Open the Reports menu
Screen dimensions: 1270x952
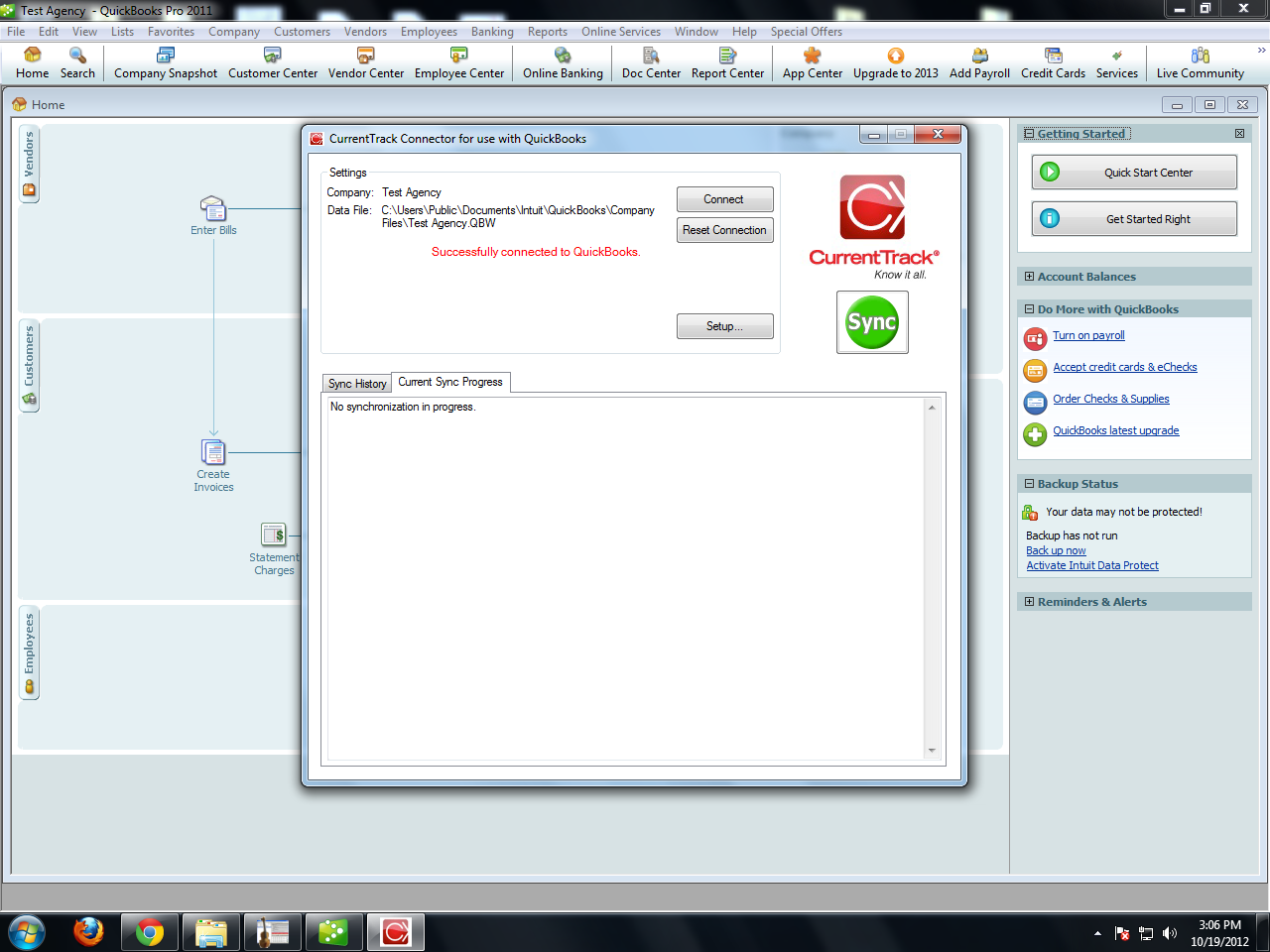(x=548, y=32)
